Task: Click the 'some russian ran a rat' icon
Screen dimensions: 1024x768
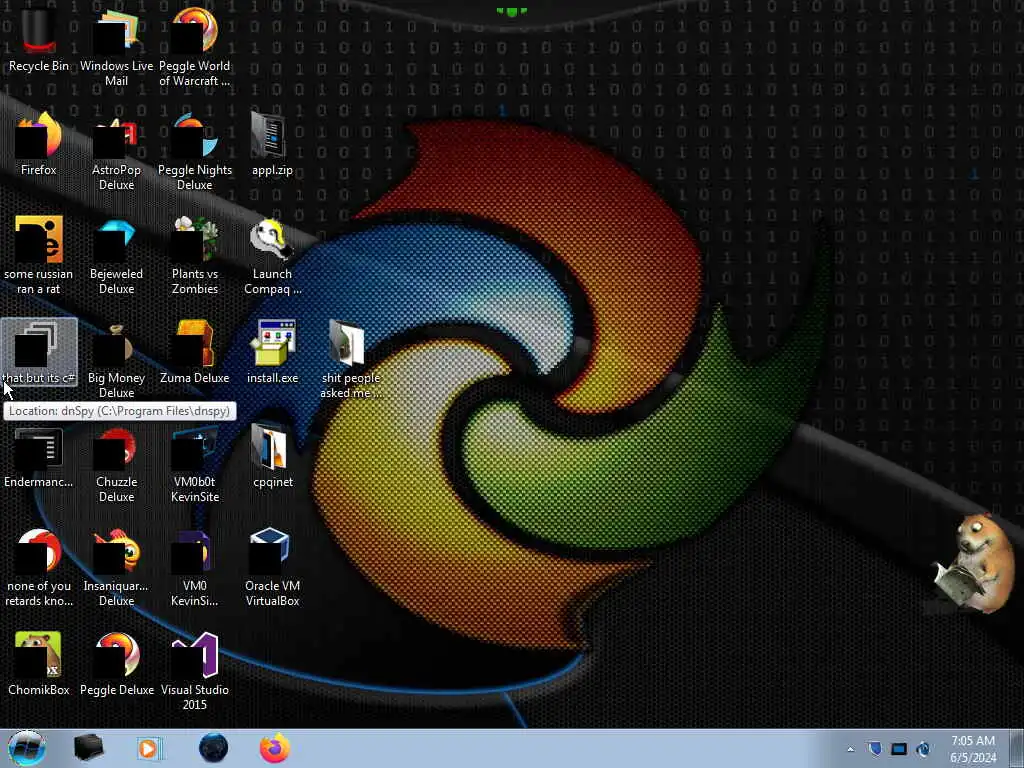Action: click(x=39, y=255)
